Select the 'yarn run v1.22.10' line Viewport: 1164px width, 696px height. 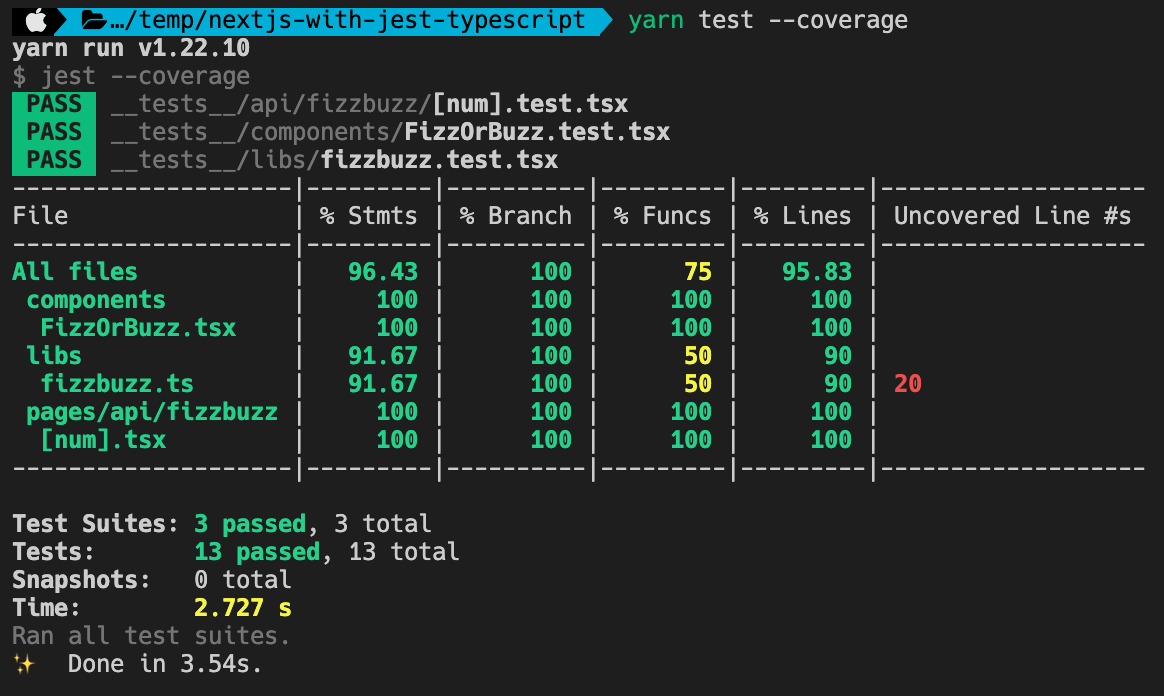[x=131, y=48]
